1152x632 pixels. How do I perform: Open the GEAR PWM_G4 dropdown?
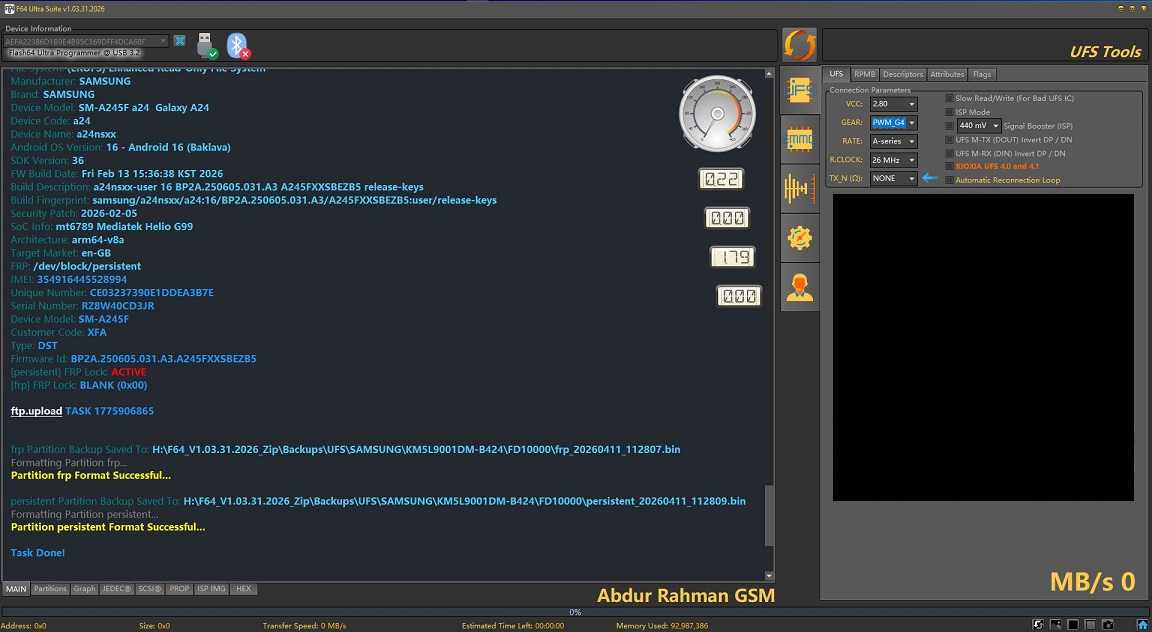click(x=893, y=123)
